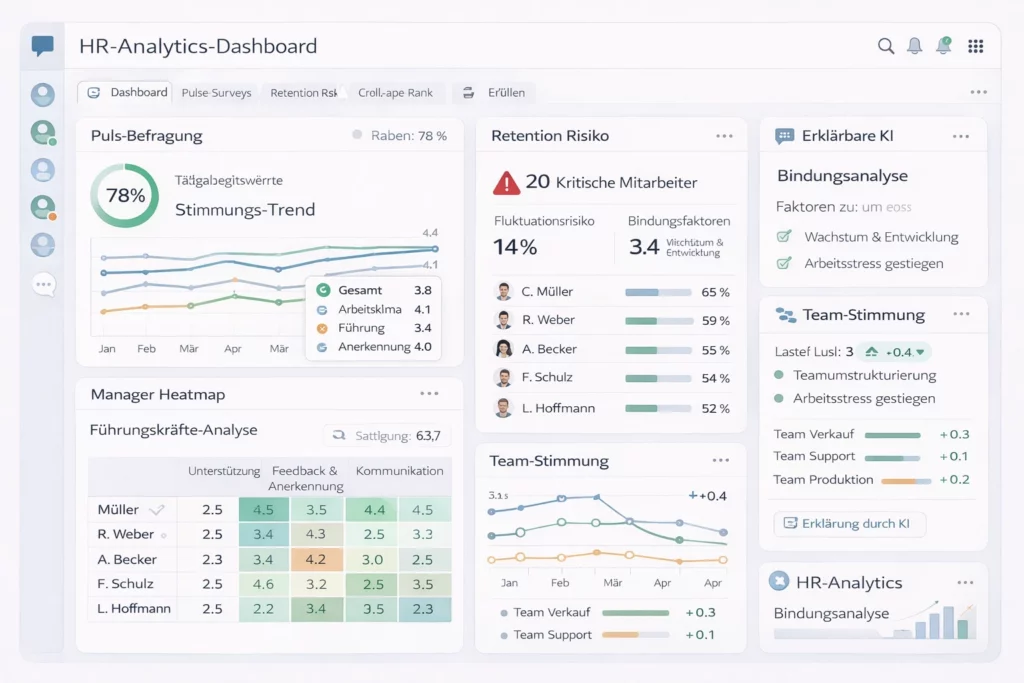The width and height of the screenshot is (1024, 683).
Task: Open the Retention Risk tab
Action: coord(302,92)
